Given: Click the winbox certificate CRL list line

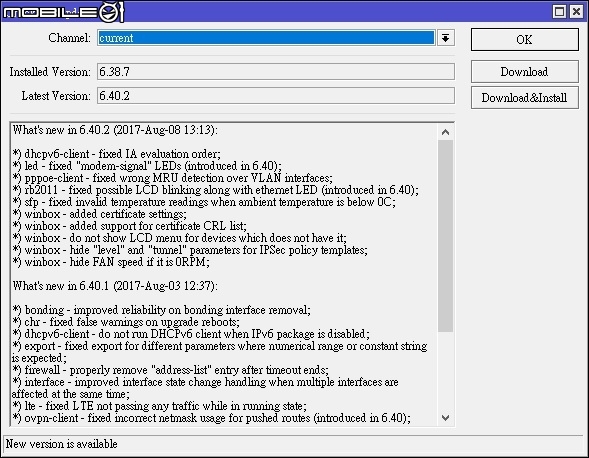Looking at the screenshot, I should pyautogui.click(x=130, y=226).
